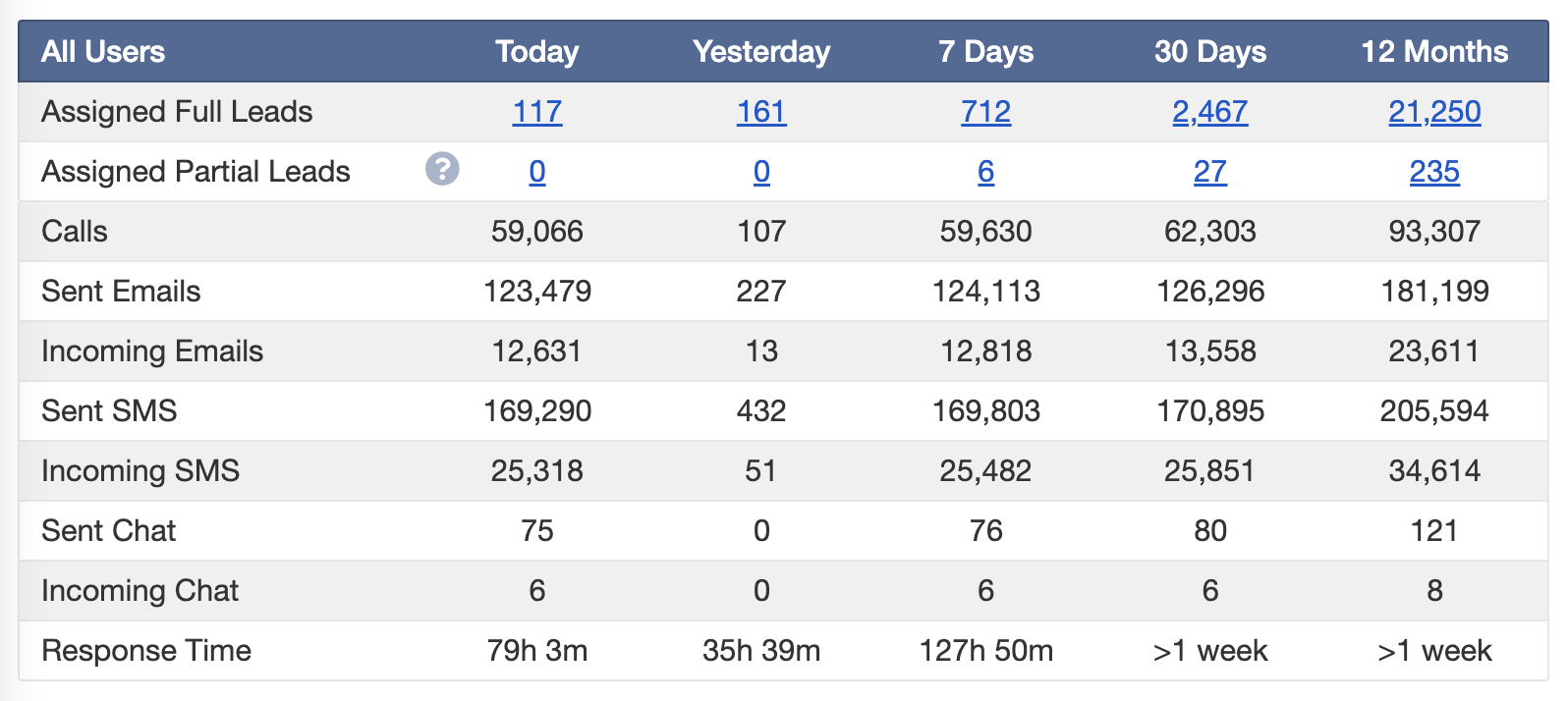The height and width of the screenshot is (701, 1568).
Task: Select the 12 Months column header
Action: pyautogui.click(x=1434, y=51)
